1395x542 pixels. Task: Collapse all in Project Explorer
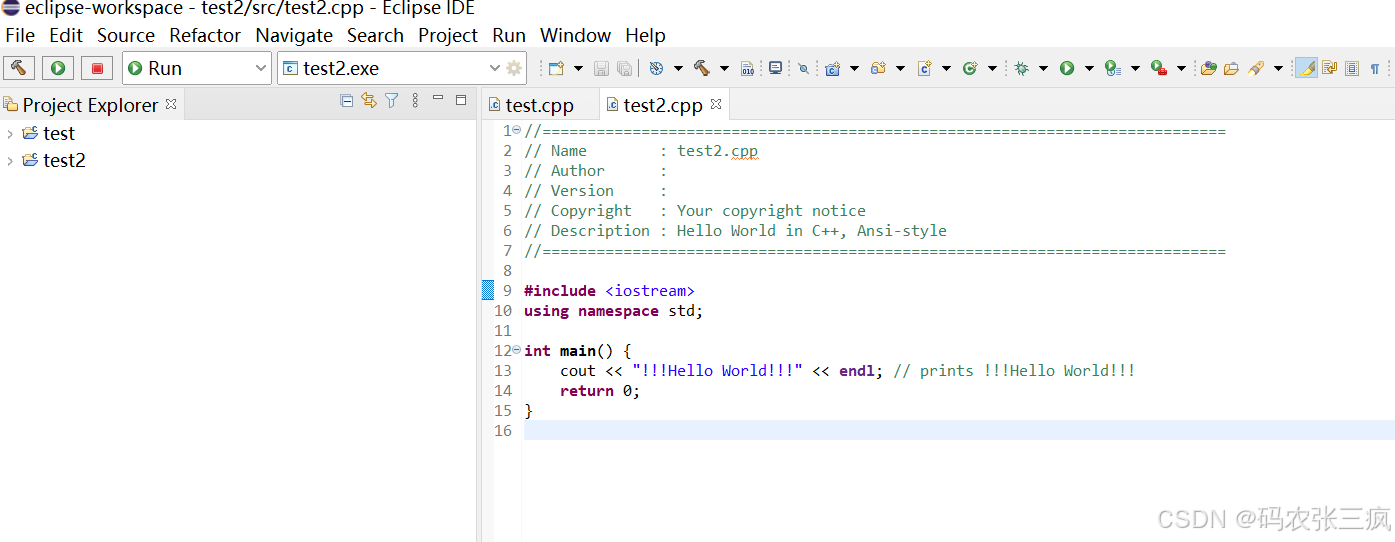coord(346,101)
